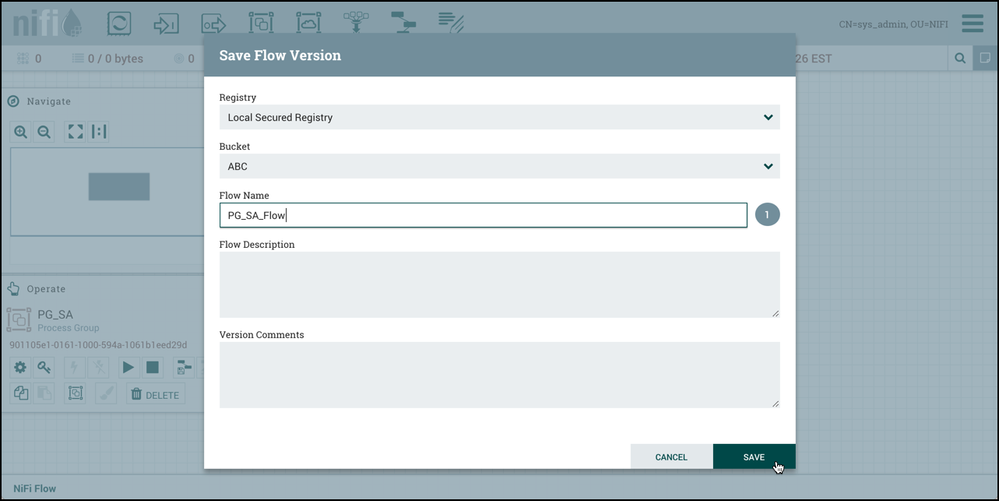Zoom out using Navigate panel
The image size is (999, 501).
[44, 132]
